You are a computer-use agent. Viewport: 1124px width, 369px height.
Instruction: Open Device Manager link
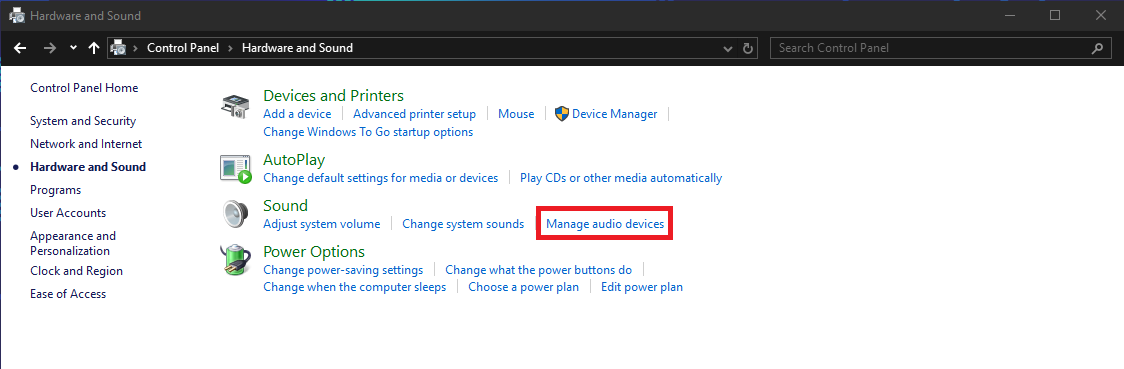(614, 114)
